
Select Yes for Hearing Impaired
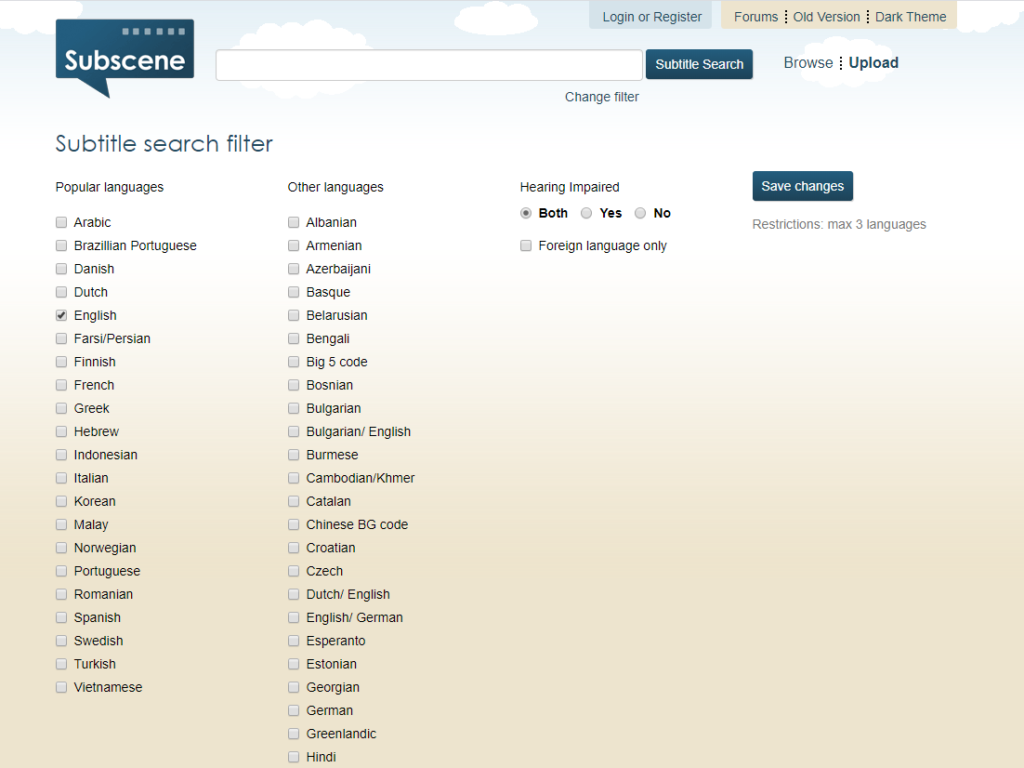point(586,213)
